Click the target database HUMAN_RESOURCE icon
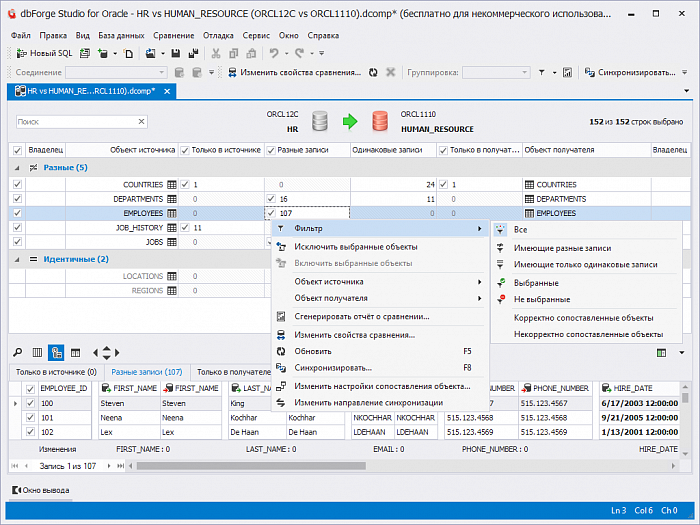The image size is (700, 525). click(381, 122)
